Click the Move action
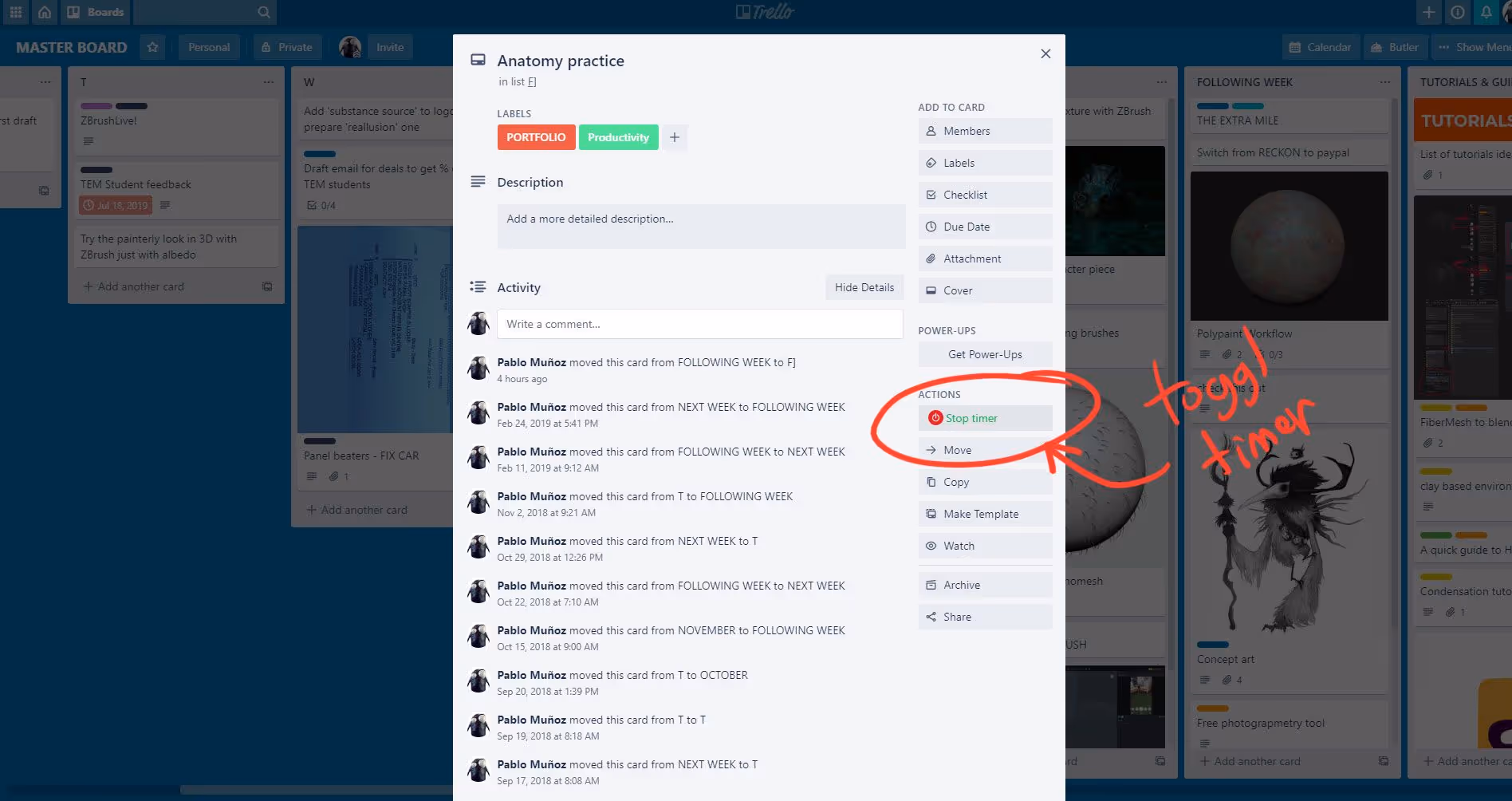The width and height of the screenshot is (1512, 801). pyautogui.click(x=985, y=450)
